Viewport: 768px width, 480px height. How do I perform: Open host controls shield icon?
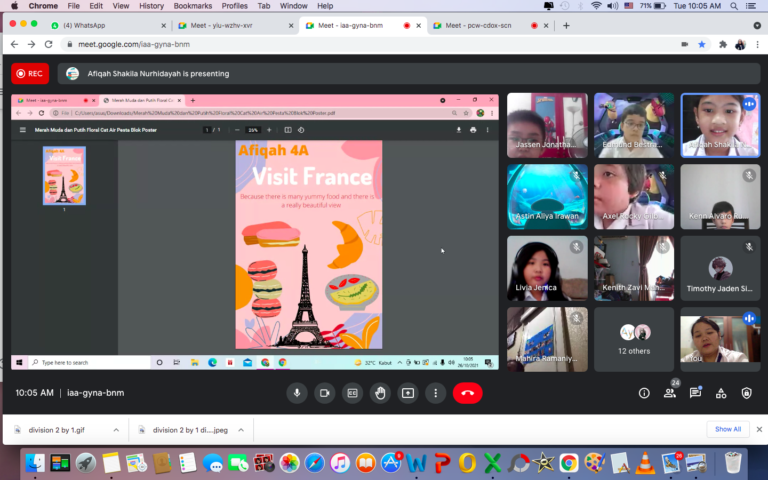746,393
